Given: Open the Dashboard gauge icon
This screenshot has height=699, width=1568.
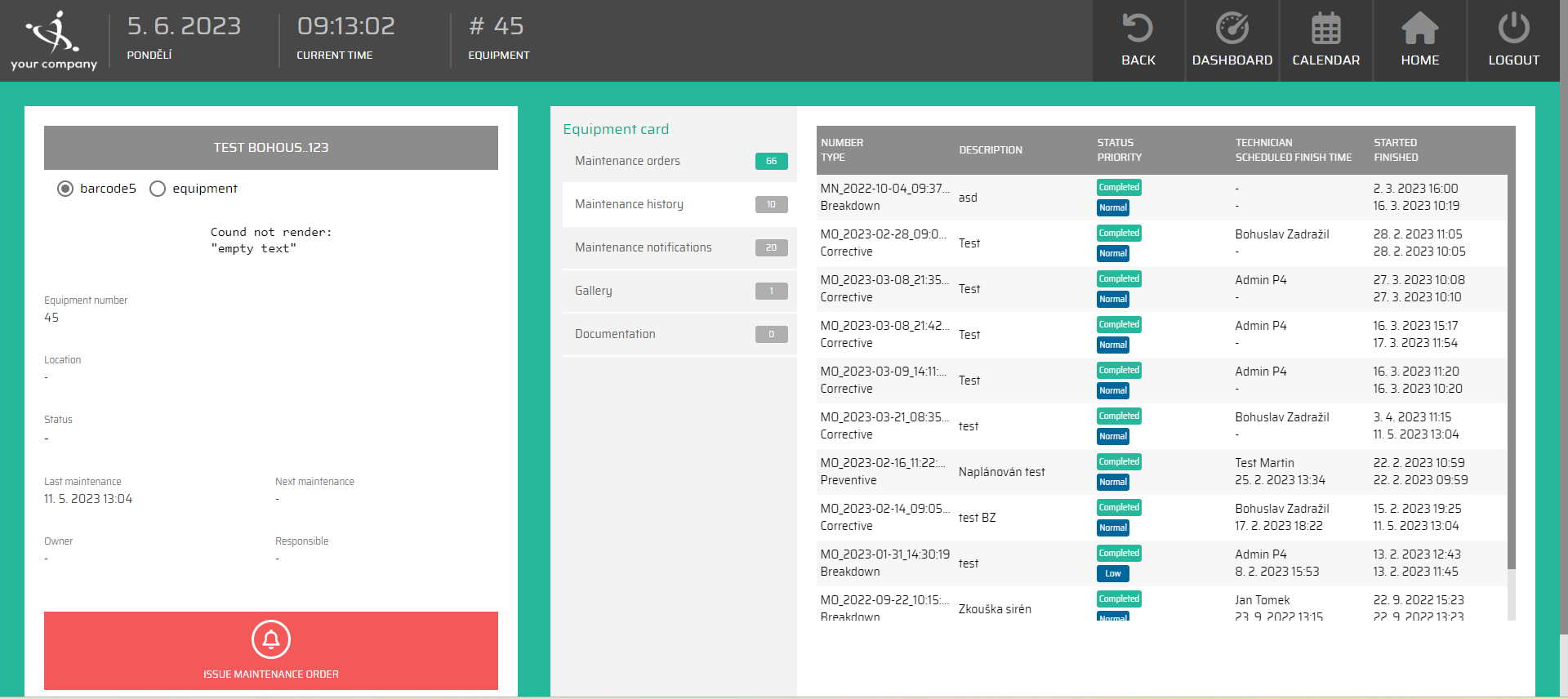Looking at the screenshot, I should (x=1232, y=29).
